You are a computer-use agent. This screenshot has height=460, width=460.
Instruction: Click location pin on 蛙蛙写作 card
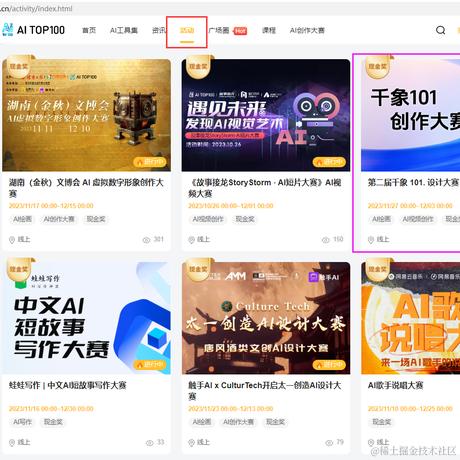coord(12,442)
